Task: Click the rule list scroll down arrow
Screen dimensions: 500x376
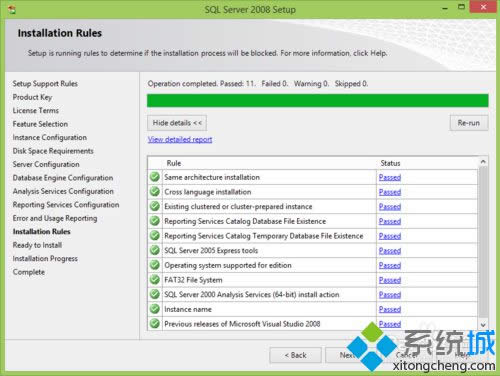Action: (483, 324)
